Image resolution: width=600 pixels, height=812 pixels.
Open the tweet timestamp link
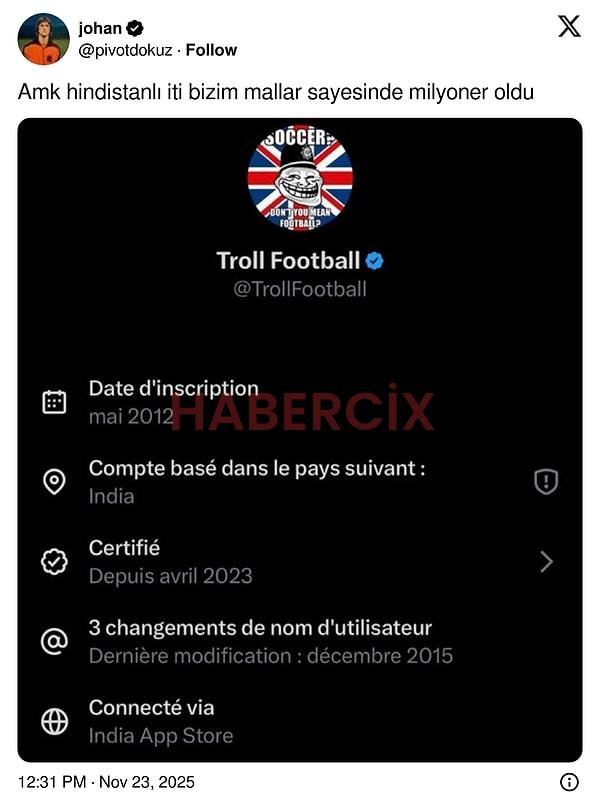coord(107,782)
